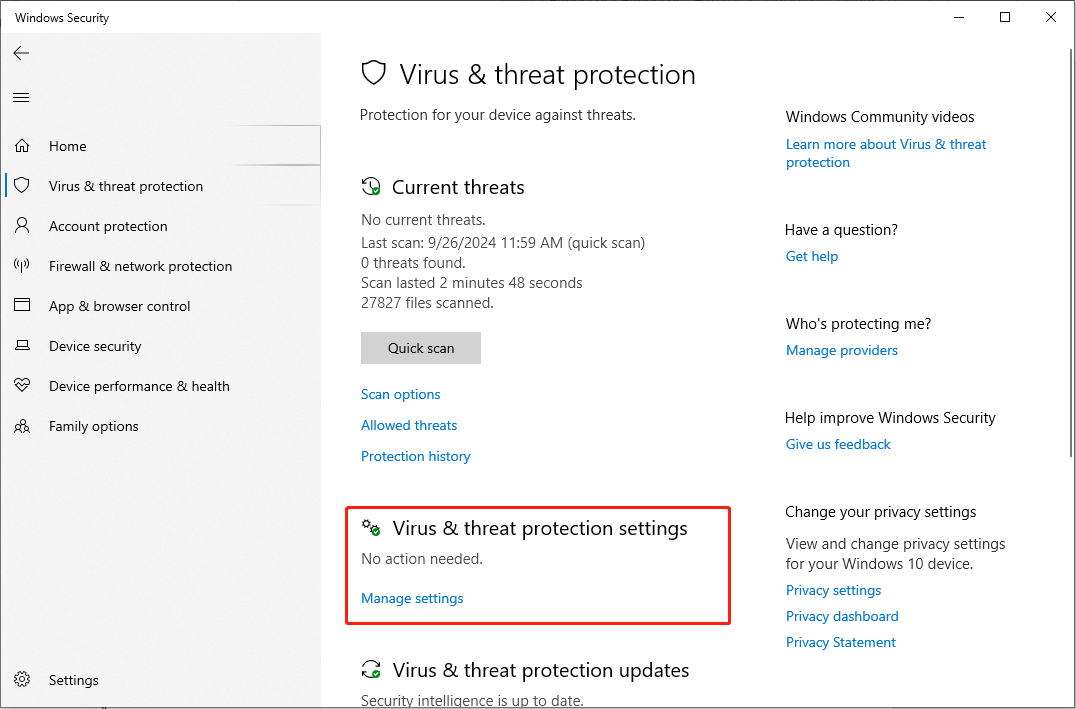The width and height of the screenshot is (1076, 709).
Task: Click the back arrow icon
Action: pyautogui.click(x=21, y=53)
